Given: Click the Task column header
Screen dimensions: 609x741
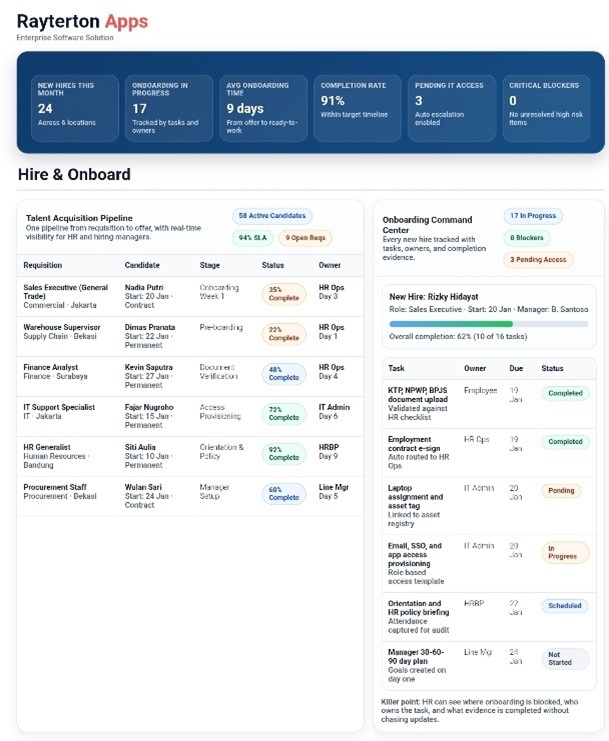Looking at the screenshot, I should pos(396,368).
